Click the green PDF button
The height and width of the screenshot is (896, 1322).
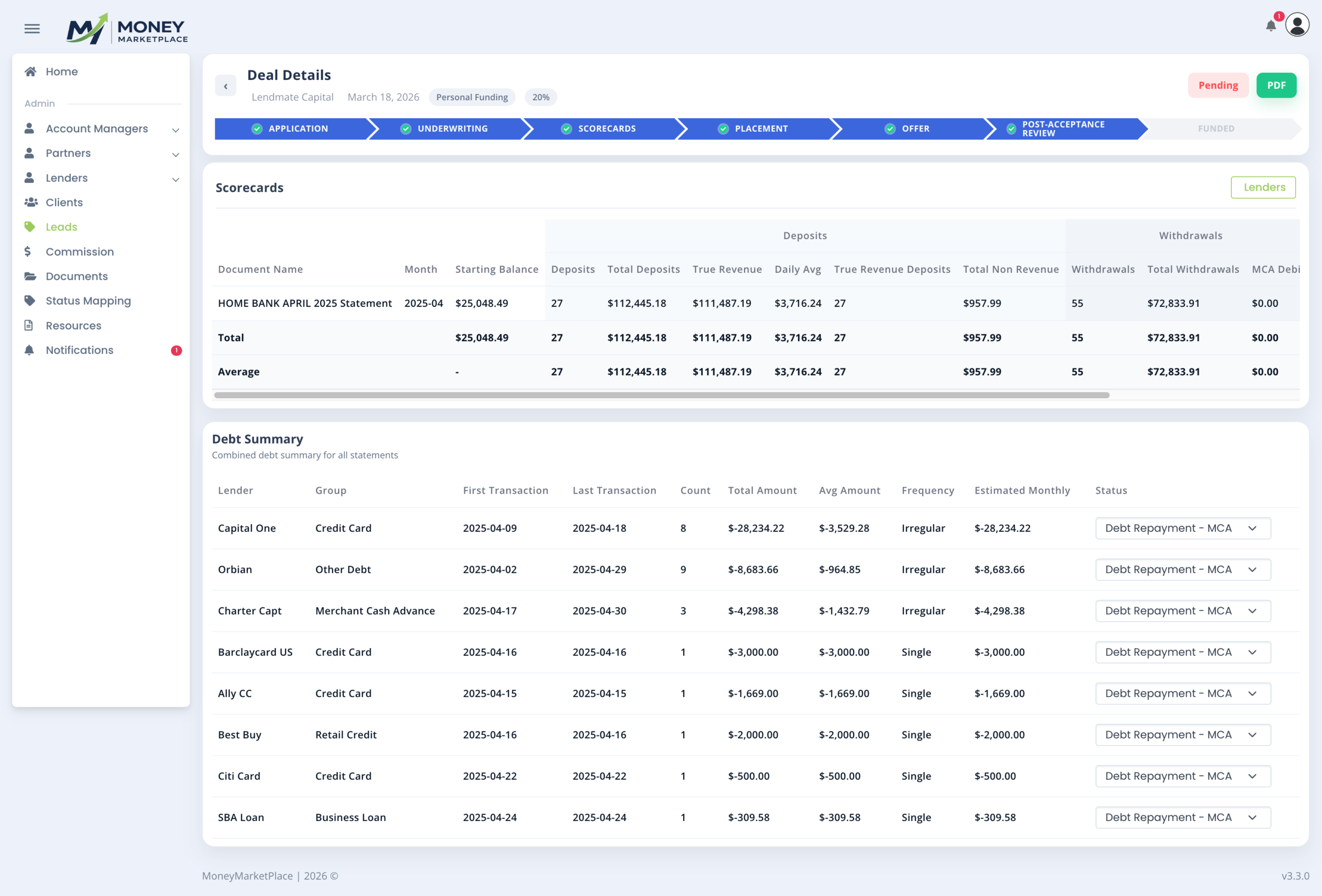(x=1276, y=85)
